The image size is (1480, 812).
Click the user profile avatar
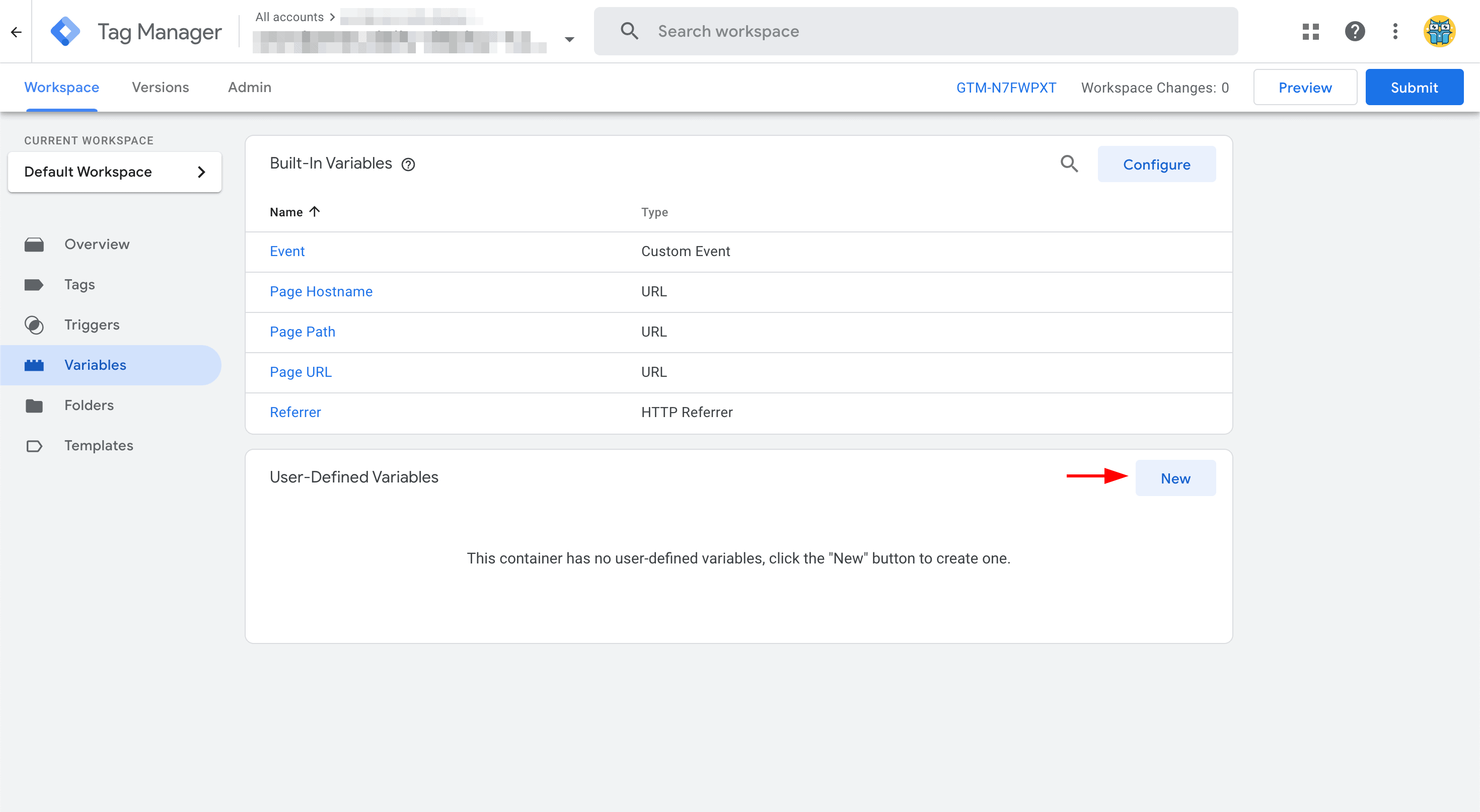tap(1439, 32)
